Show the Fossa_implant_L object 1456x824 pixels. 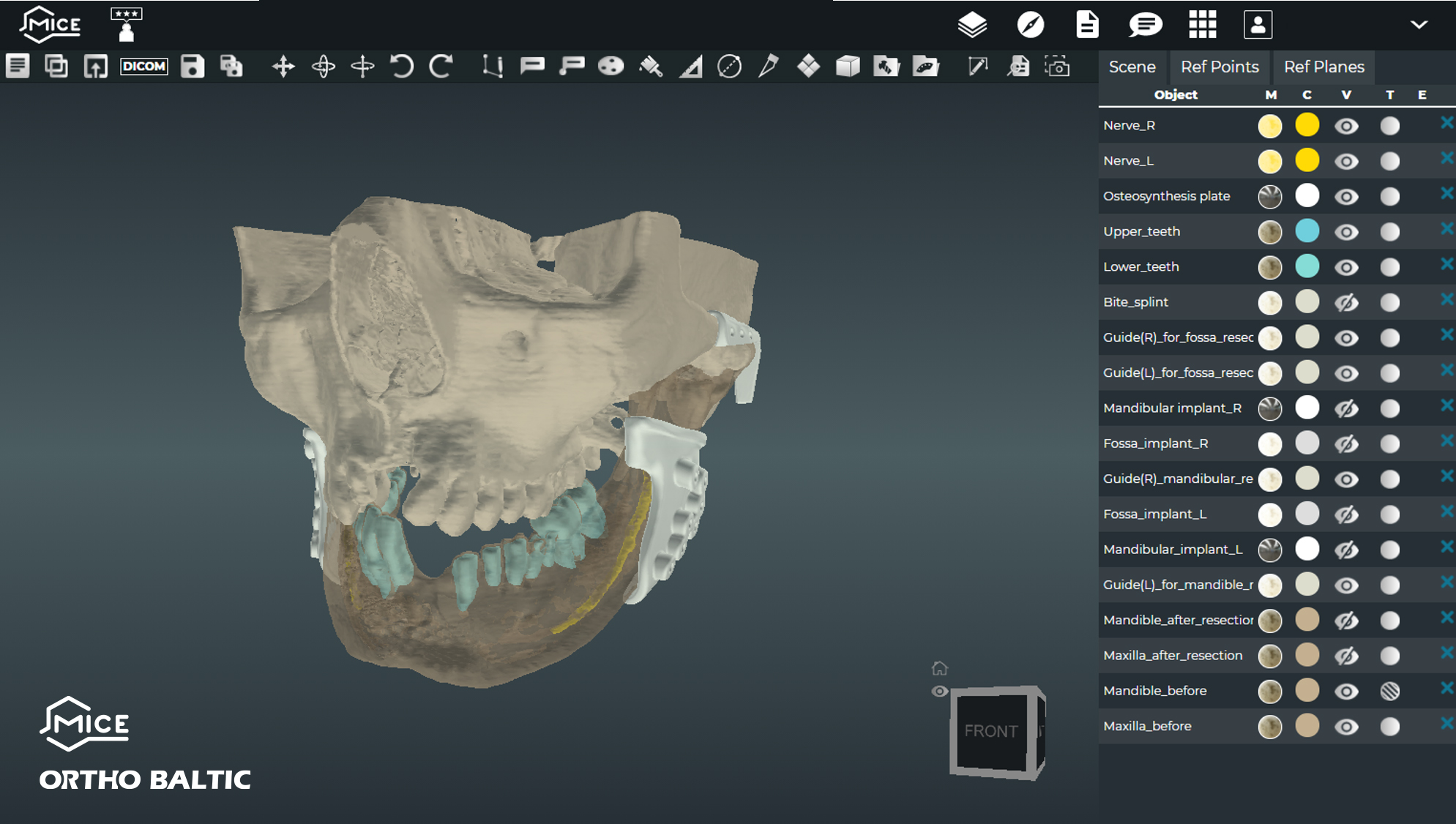tap(1346, 514)
